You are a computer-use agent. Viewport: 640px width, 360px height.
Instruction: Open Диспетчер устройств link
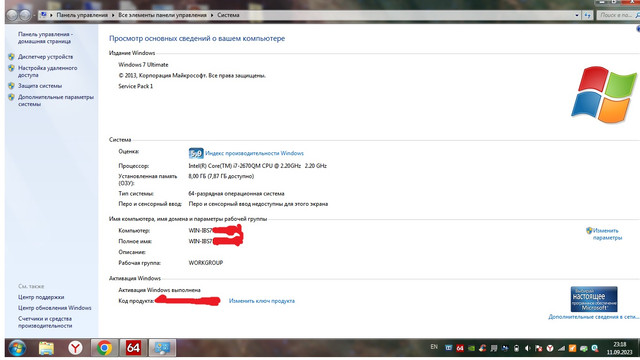point(45,57)
